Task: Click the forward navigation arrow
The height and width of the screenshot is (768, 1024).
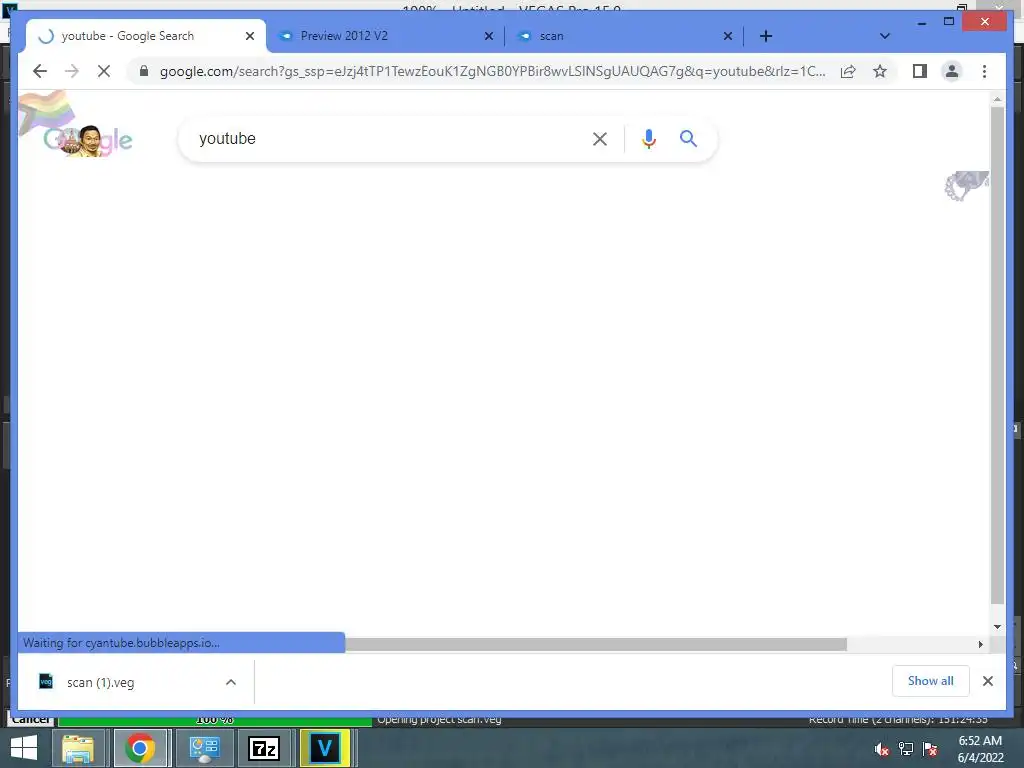Action: click(72, 71)
